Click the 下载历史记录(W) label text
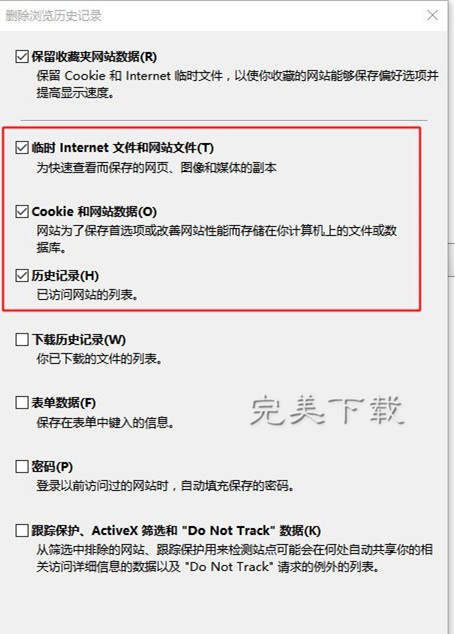Image resolution: width=455 pixels, height=634 pixels. [79, 340]
